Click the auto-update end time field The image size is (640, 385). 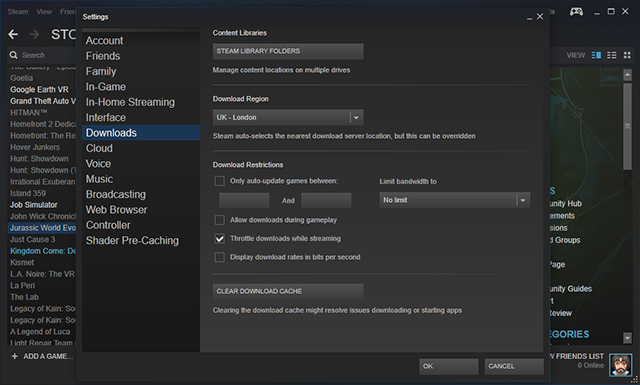326,200
